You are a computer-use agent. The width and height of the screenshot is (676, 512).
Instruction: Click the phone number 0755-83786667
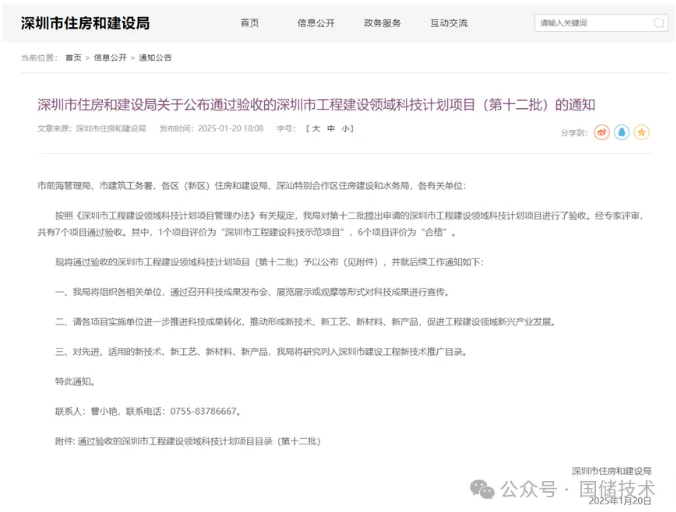203,411
